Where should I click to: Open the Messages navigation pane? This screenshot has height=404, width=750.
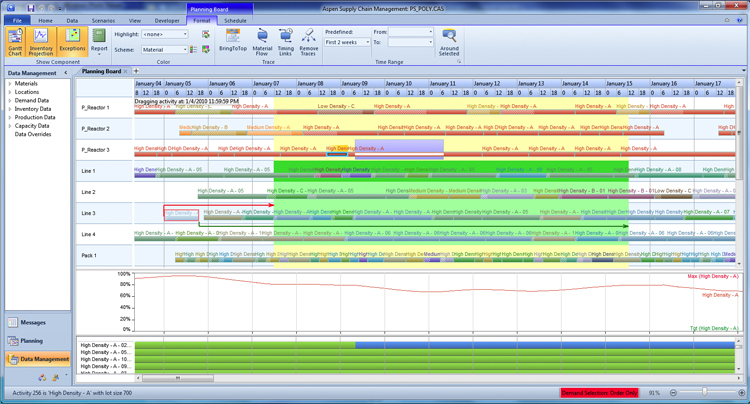[x=33, y=323]
